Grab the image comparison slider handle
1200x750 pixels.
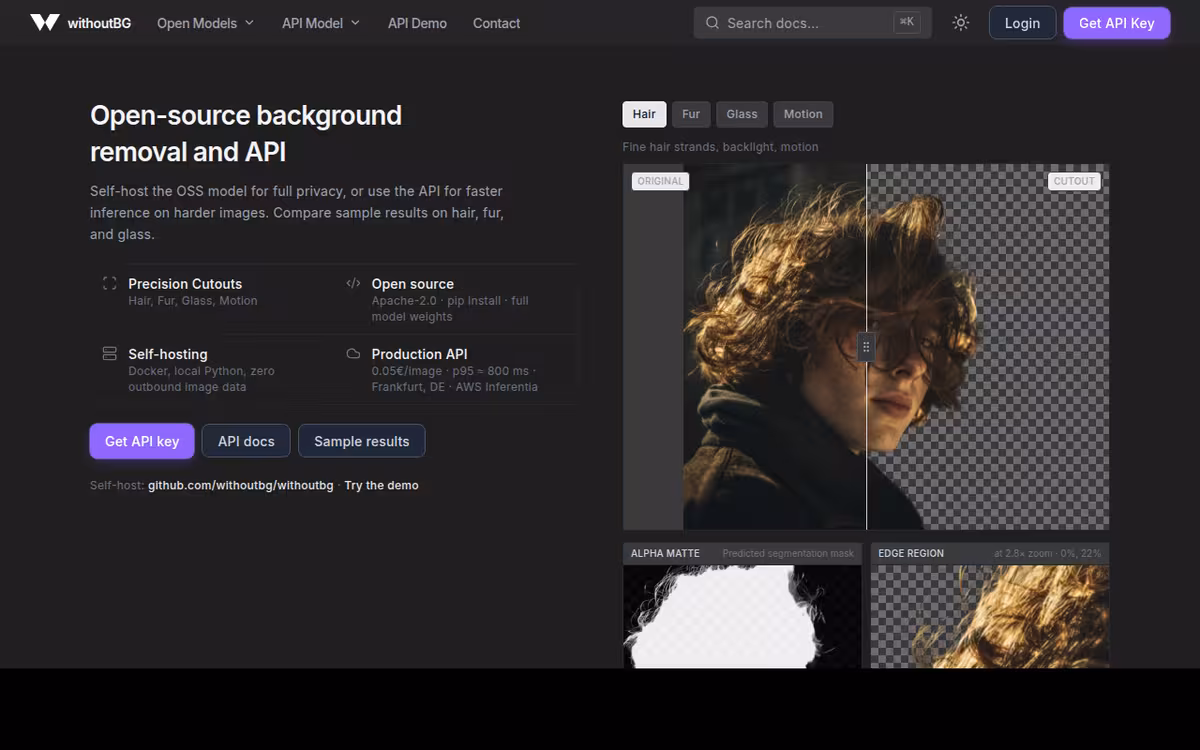pos(866,347)
